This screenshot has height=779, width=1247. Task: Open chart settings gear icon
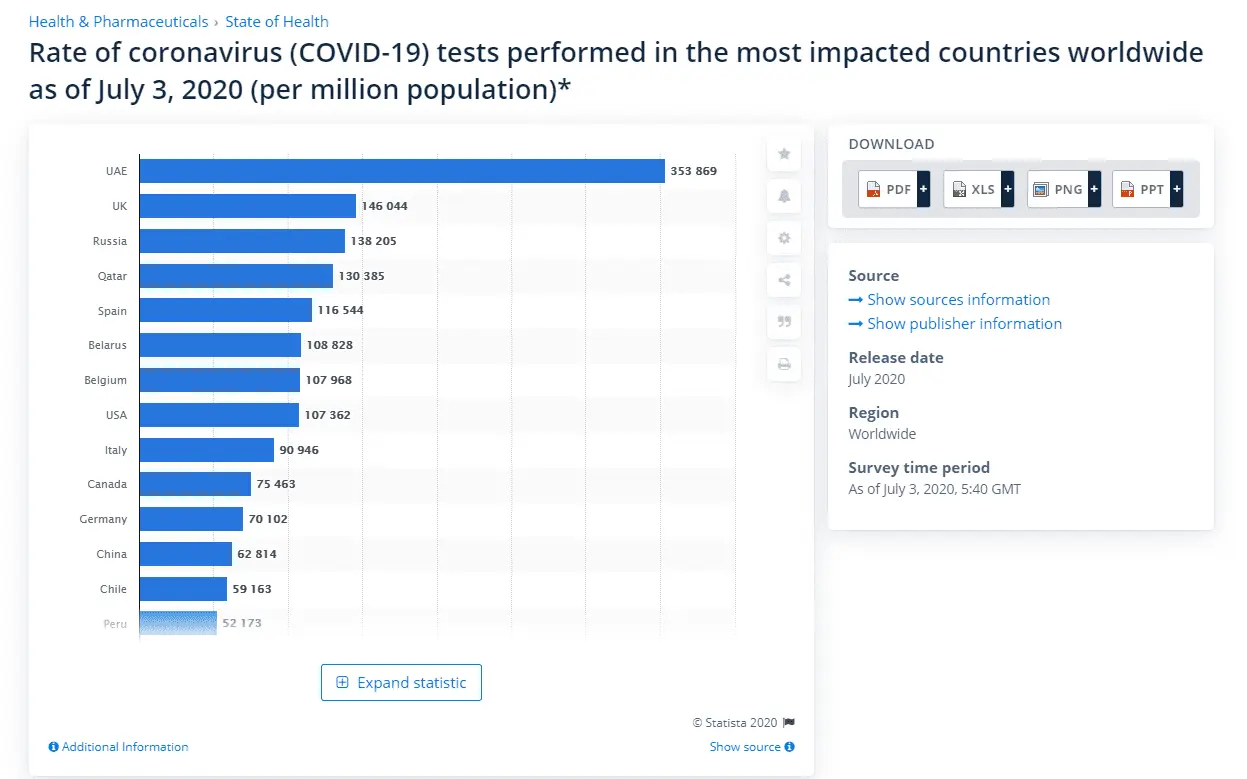tap(784, 238)
